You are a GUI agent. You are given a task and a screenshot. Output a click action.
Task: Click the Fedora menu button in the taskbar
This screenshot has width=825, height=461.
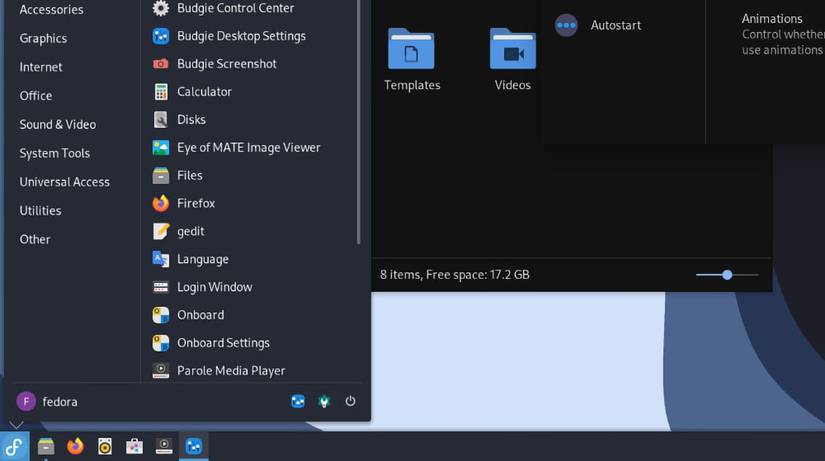14,446
